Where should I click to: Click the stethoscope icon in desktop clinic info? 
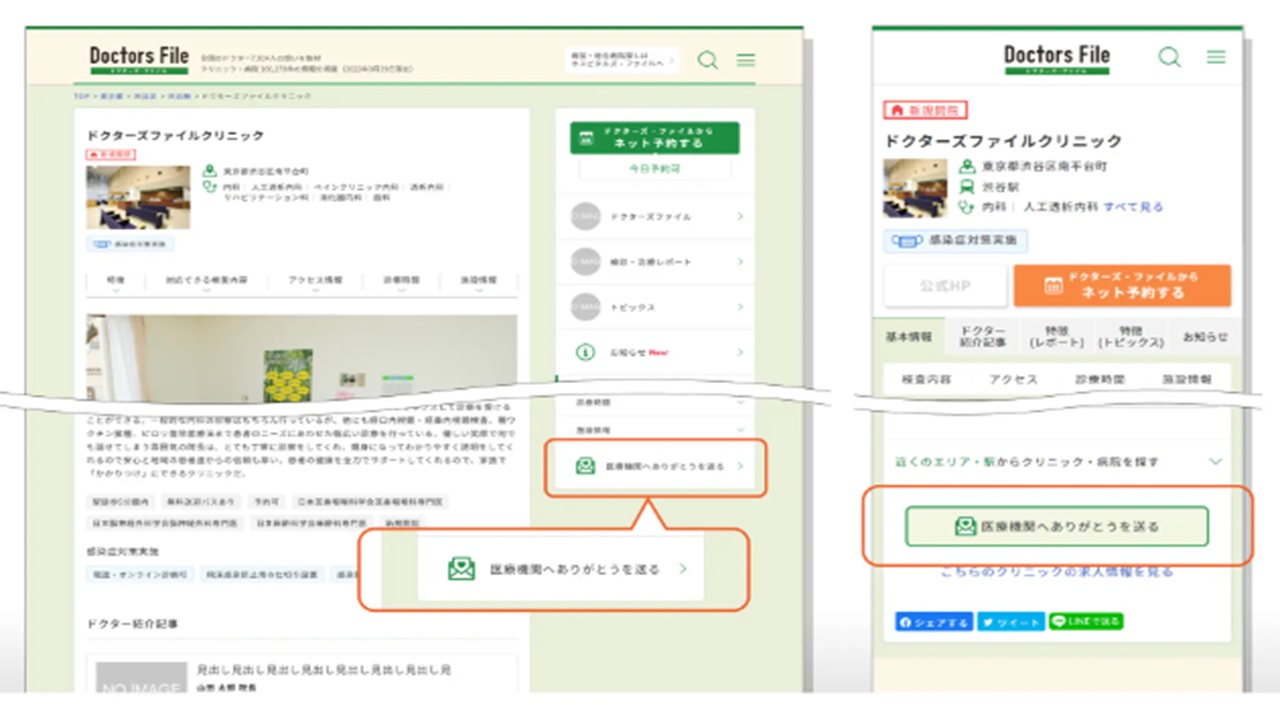coord(210,187)
